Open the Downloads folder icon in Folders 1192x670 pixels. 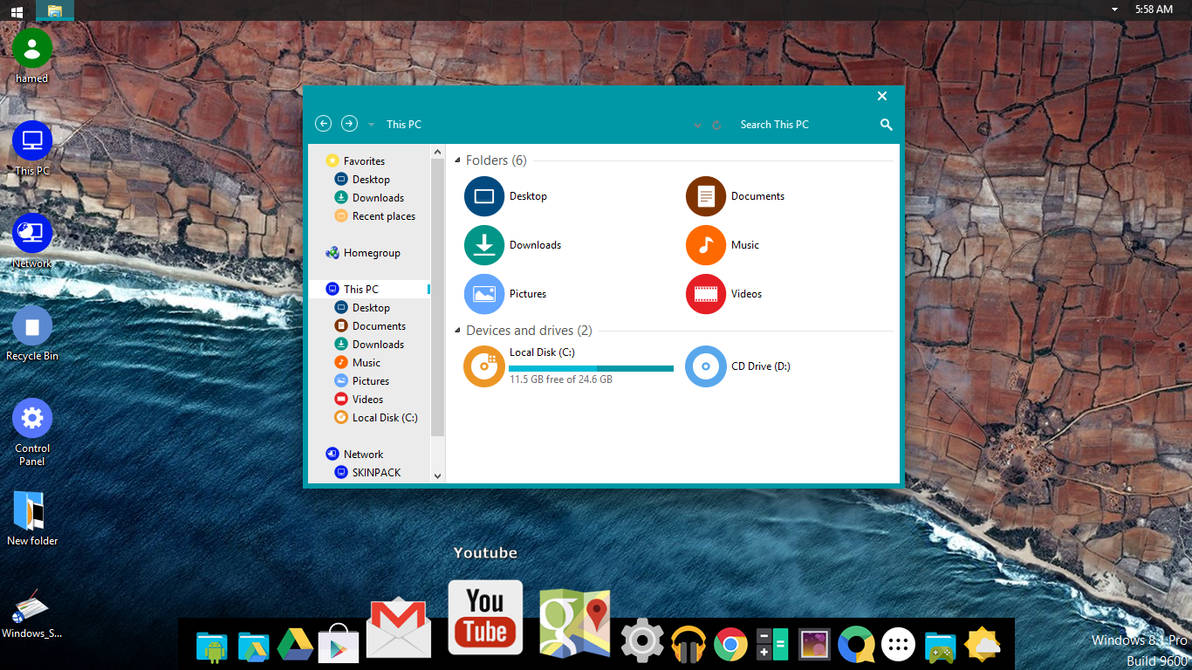coord(484,245)
